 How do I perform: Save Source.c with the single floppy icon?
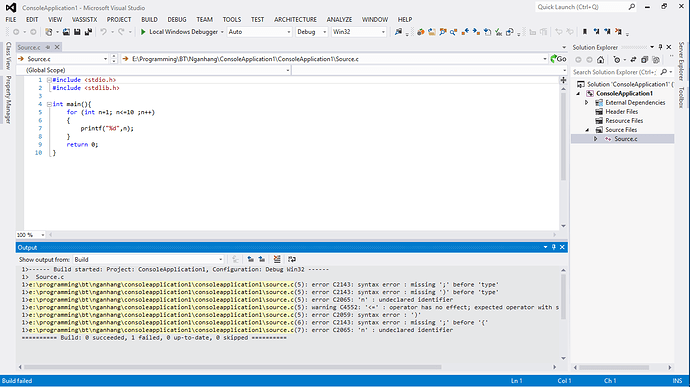click(77, 32)
